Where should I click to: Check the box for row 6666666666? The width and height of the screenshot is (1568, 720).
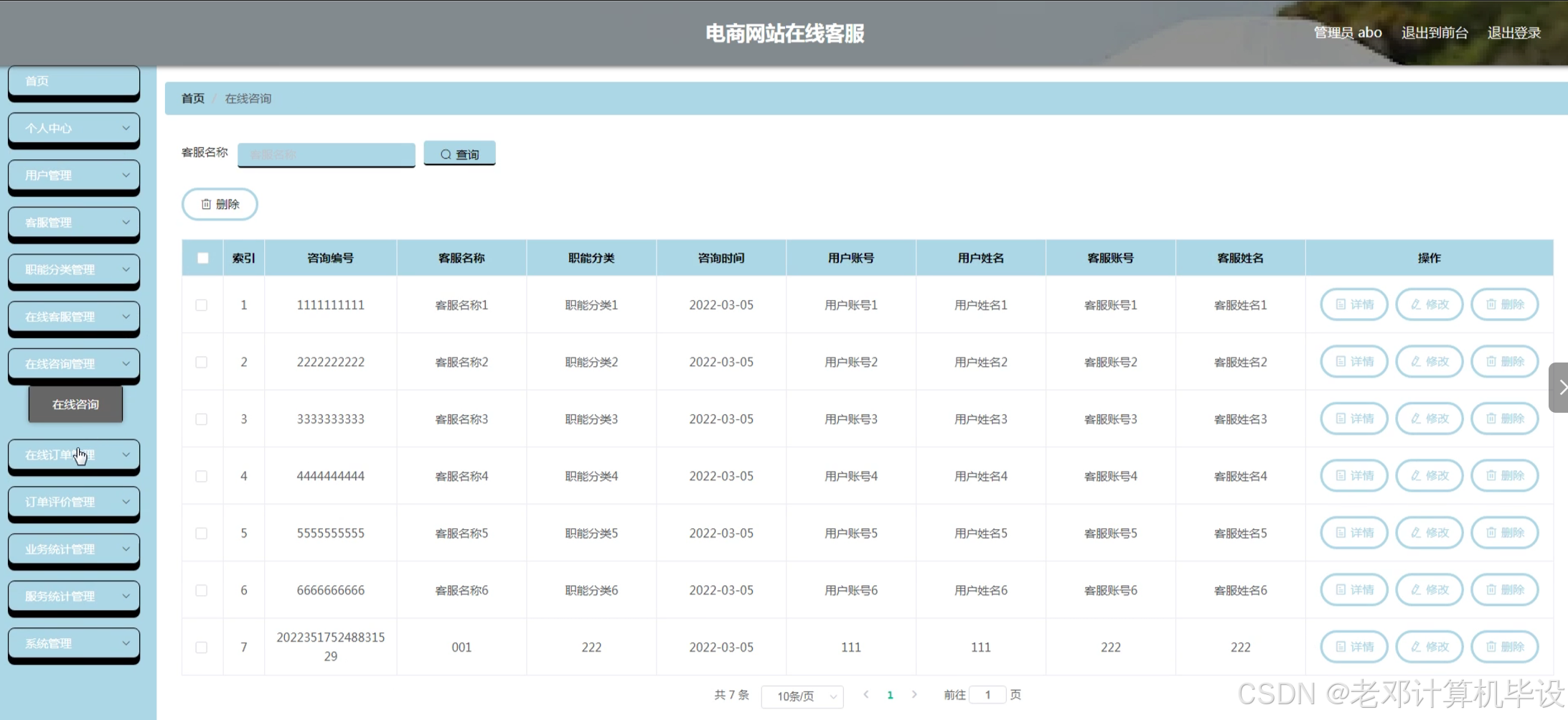(x=202, y=590)
